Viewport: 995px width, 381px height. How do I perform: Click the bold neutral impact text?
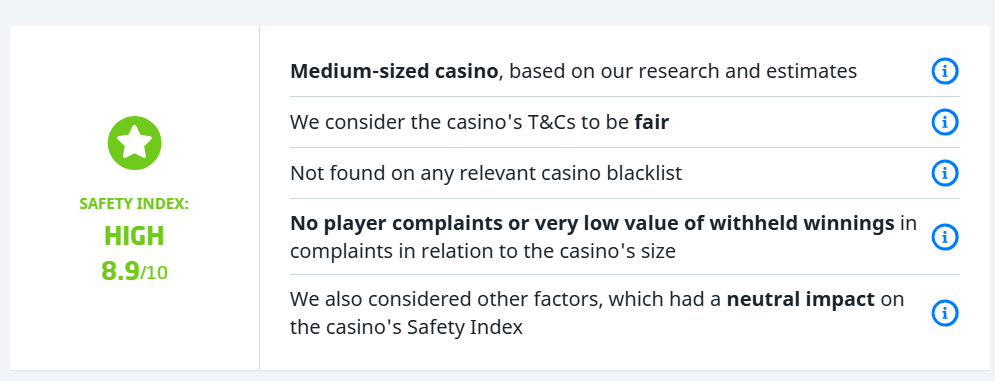tap(801, 298)
